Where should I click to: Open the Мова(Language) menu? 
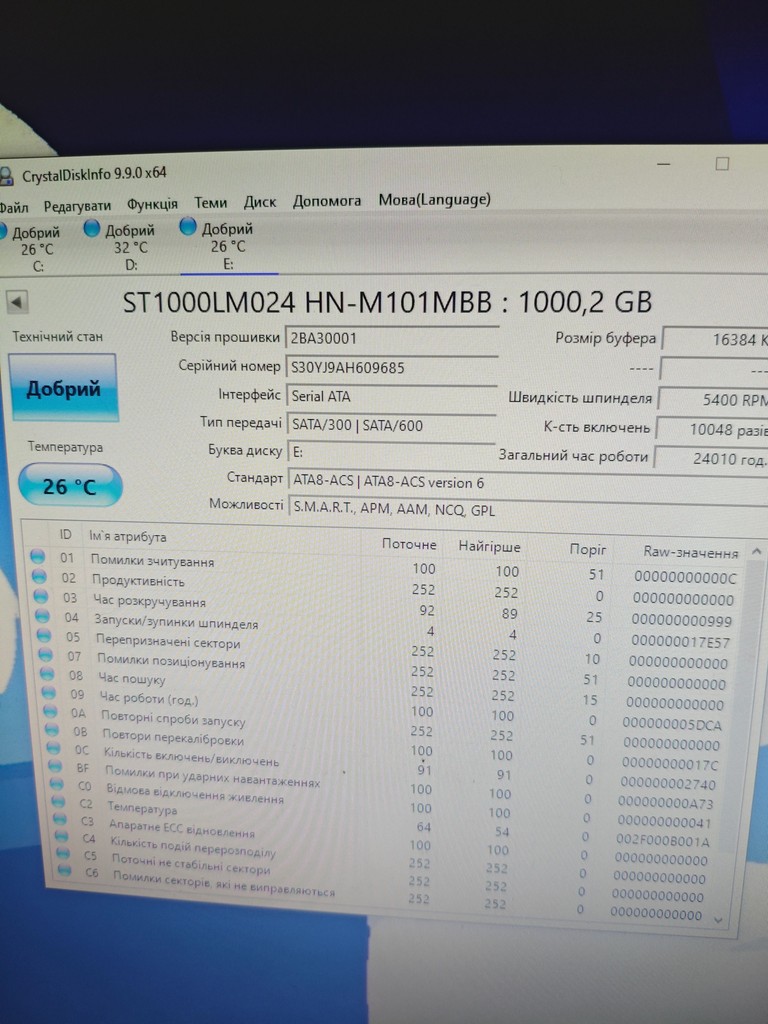pos(434,199)
